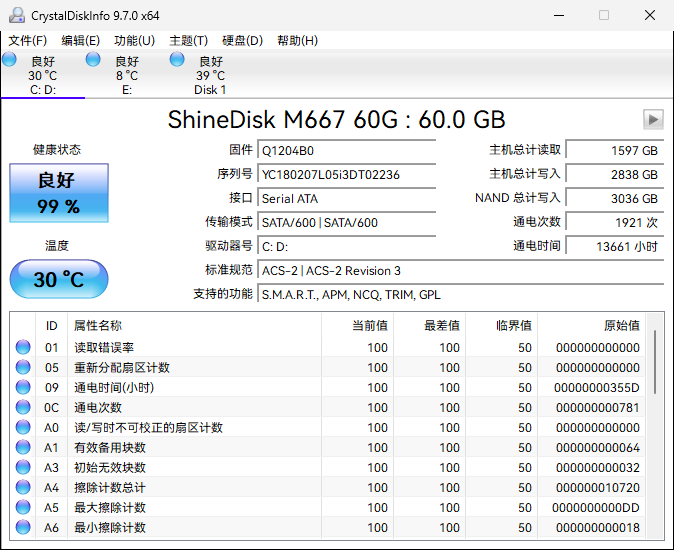674x550 pixels.
Task: Select the 最大擦除计数 attribute row
Action: pyautogui.click(x=328, y=507)
